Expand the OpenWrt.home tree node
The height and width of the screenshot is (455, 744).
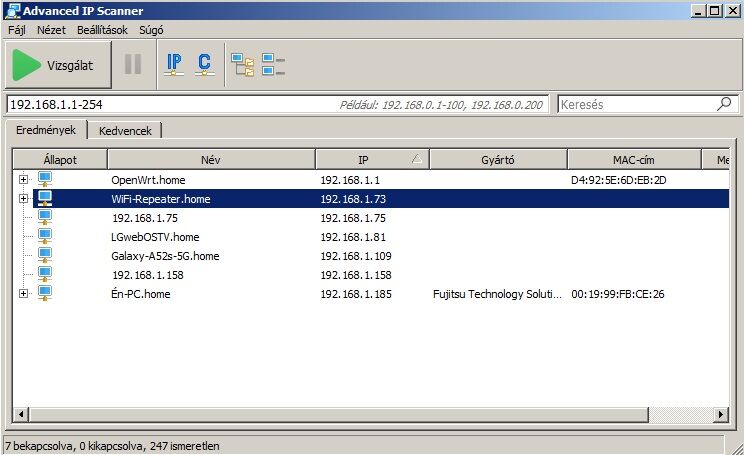pos(23,179)
